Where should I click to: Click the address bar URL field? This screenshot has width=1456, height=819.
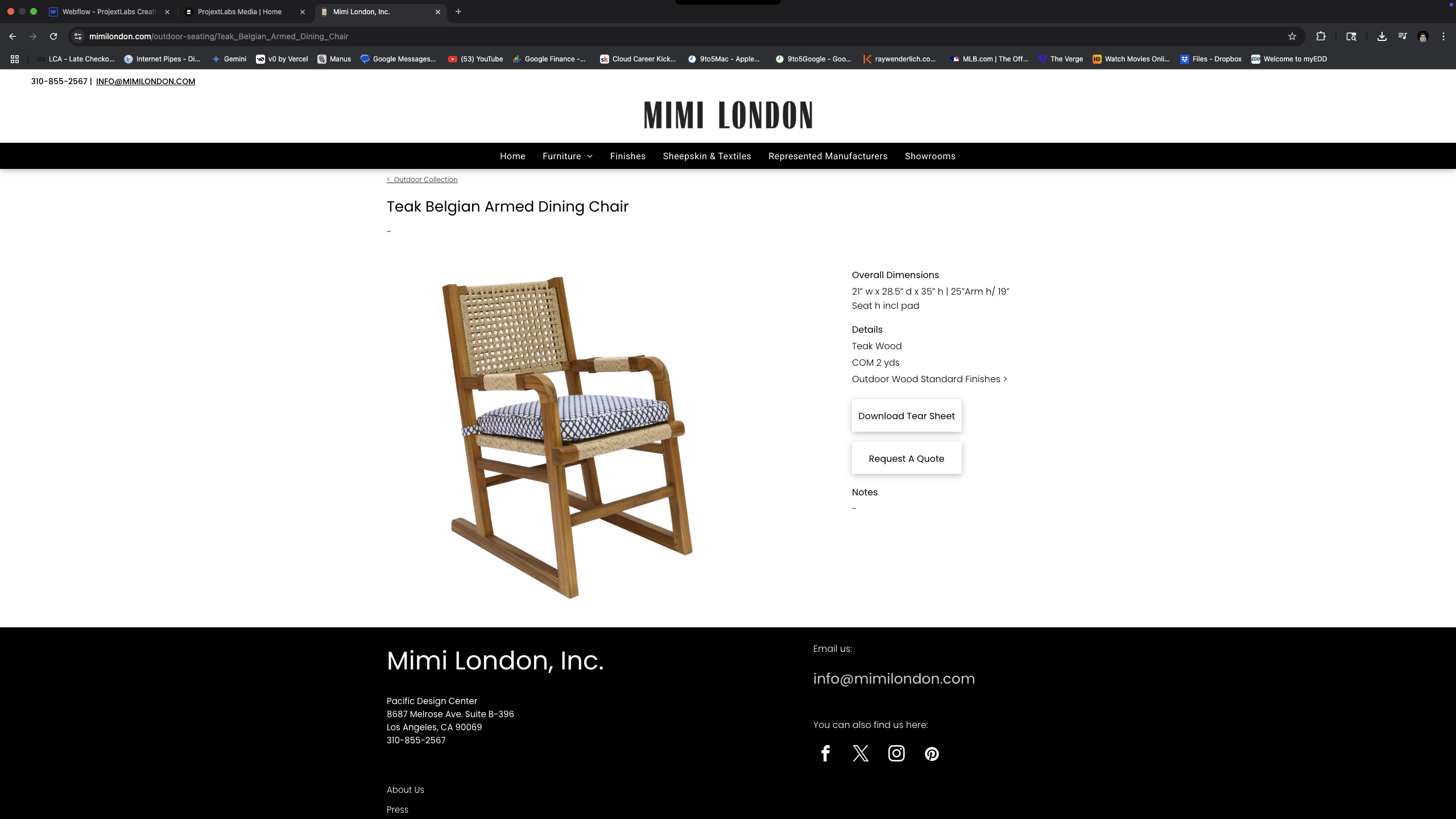click(682, 36)
